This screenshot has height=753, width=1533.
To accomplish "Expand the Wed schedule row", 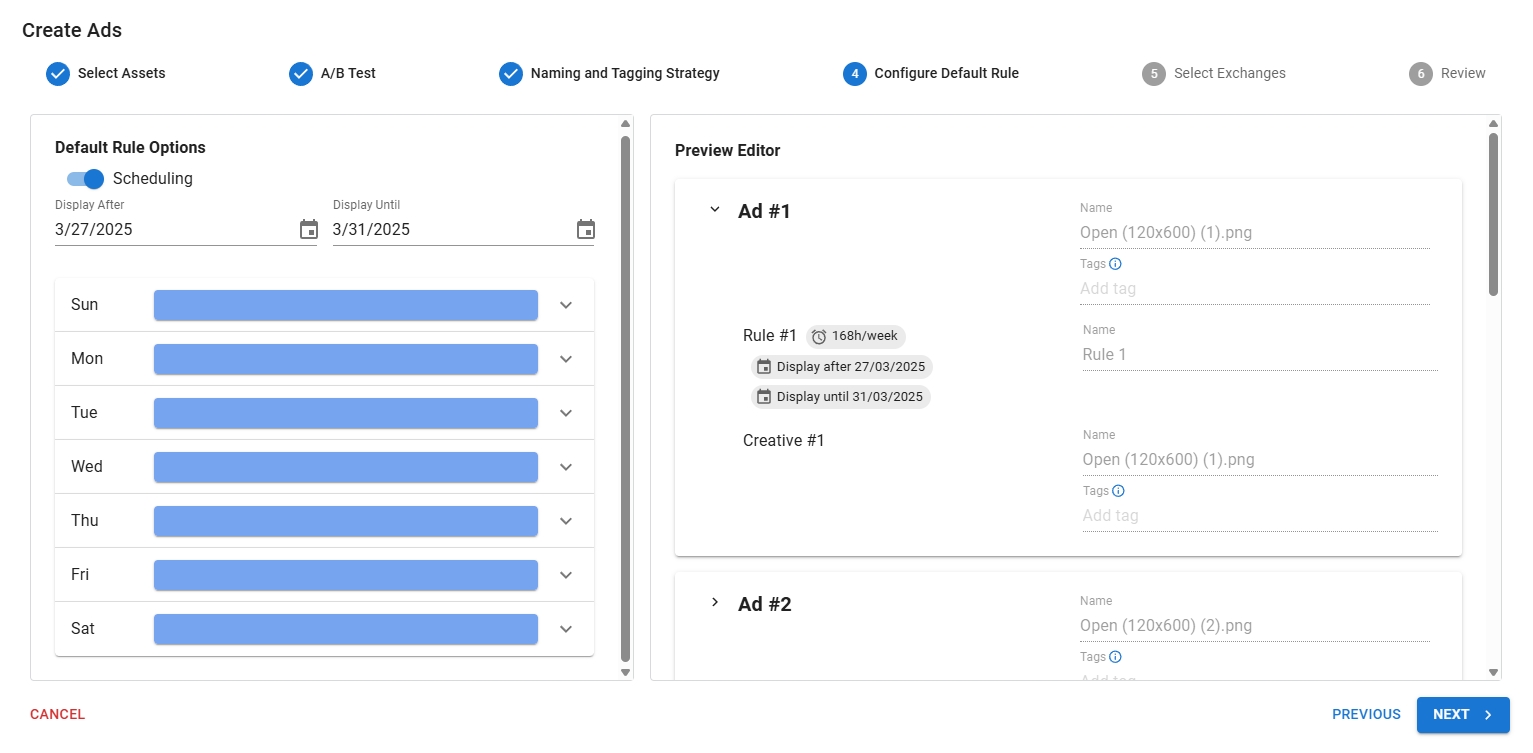I will tap(566, 467).
